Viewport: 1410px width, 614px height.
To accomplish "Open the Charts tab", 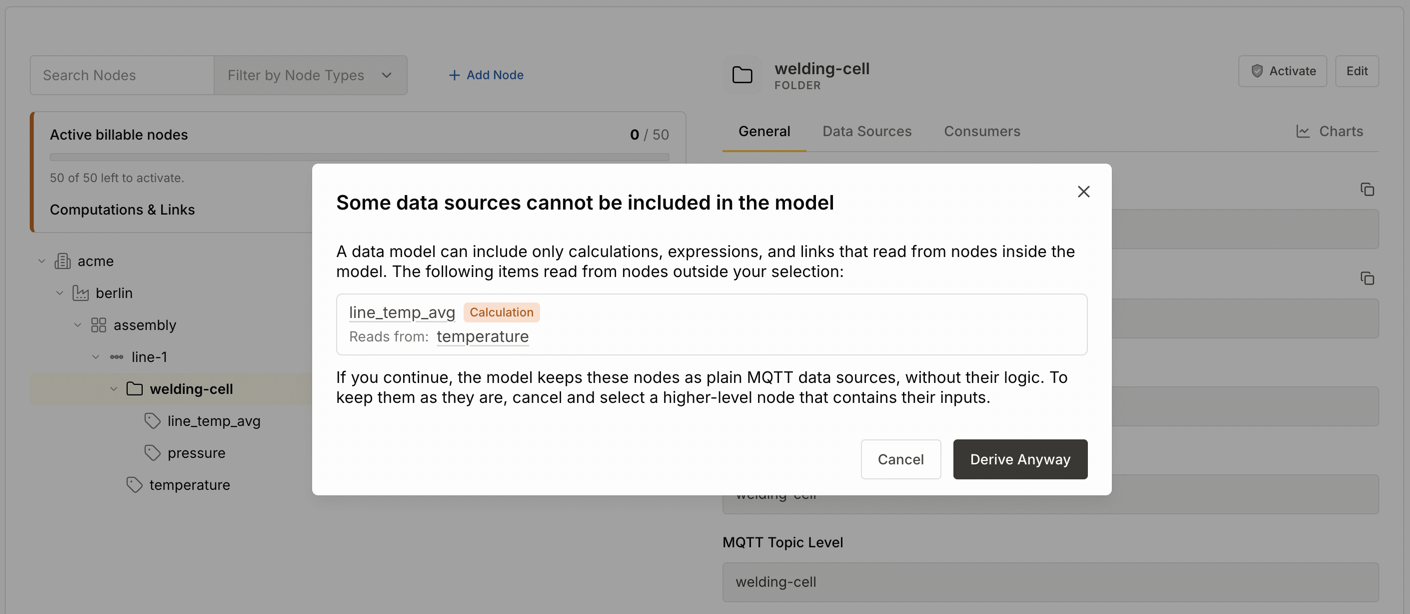I will [x=1330, y=132].
